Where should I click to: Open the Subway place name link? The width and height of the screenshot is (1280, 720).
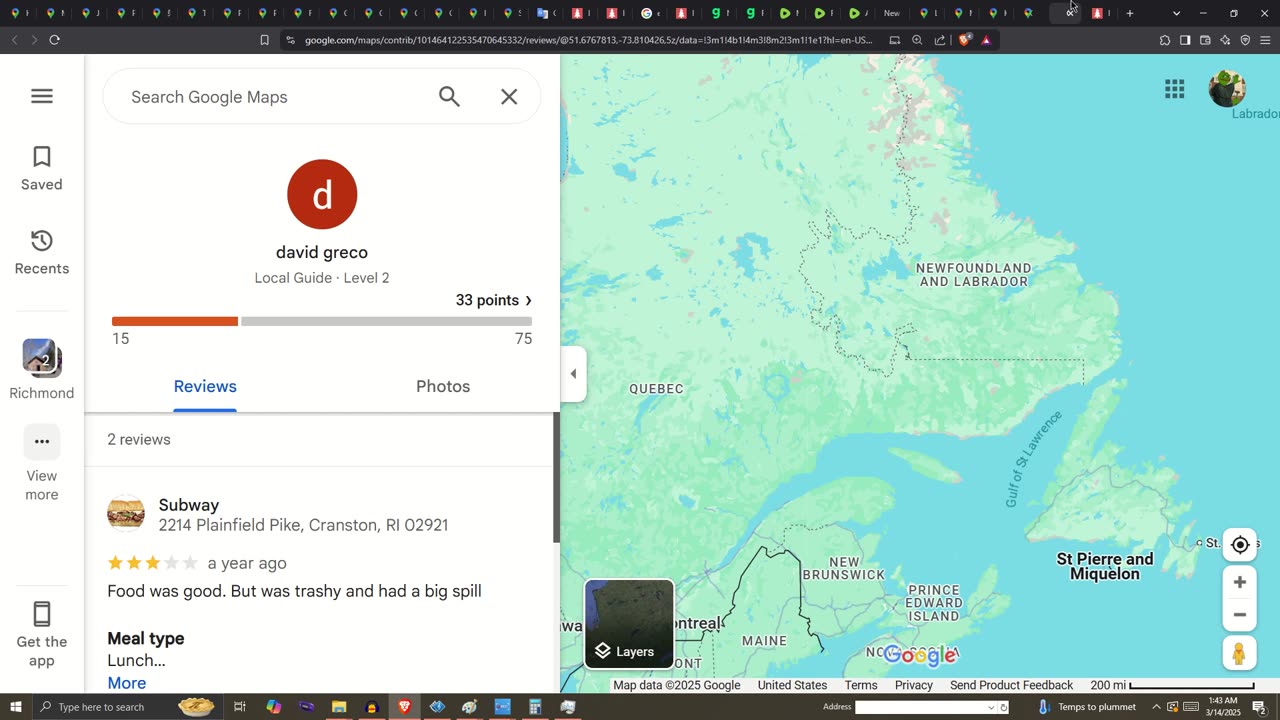pyautogui.click(x=189, y=505)
